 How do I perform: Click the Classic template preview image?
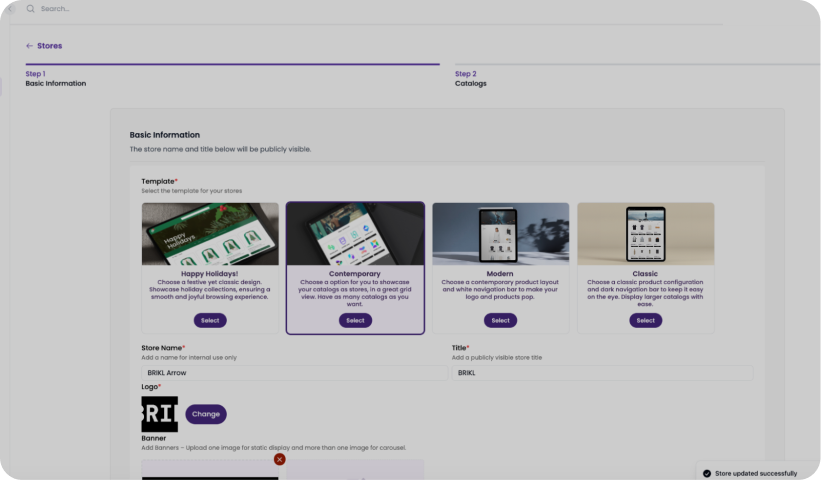pos(645,234)
